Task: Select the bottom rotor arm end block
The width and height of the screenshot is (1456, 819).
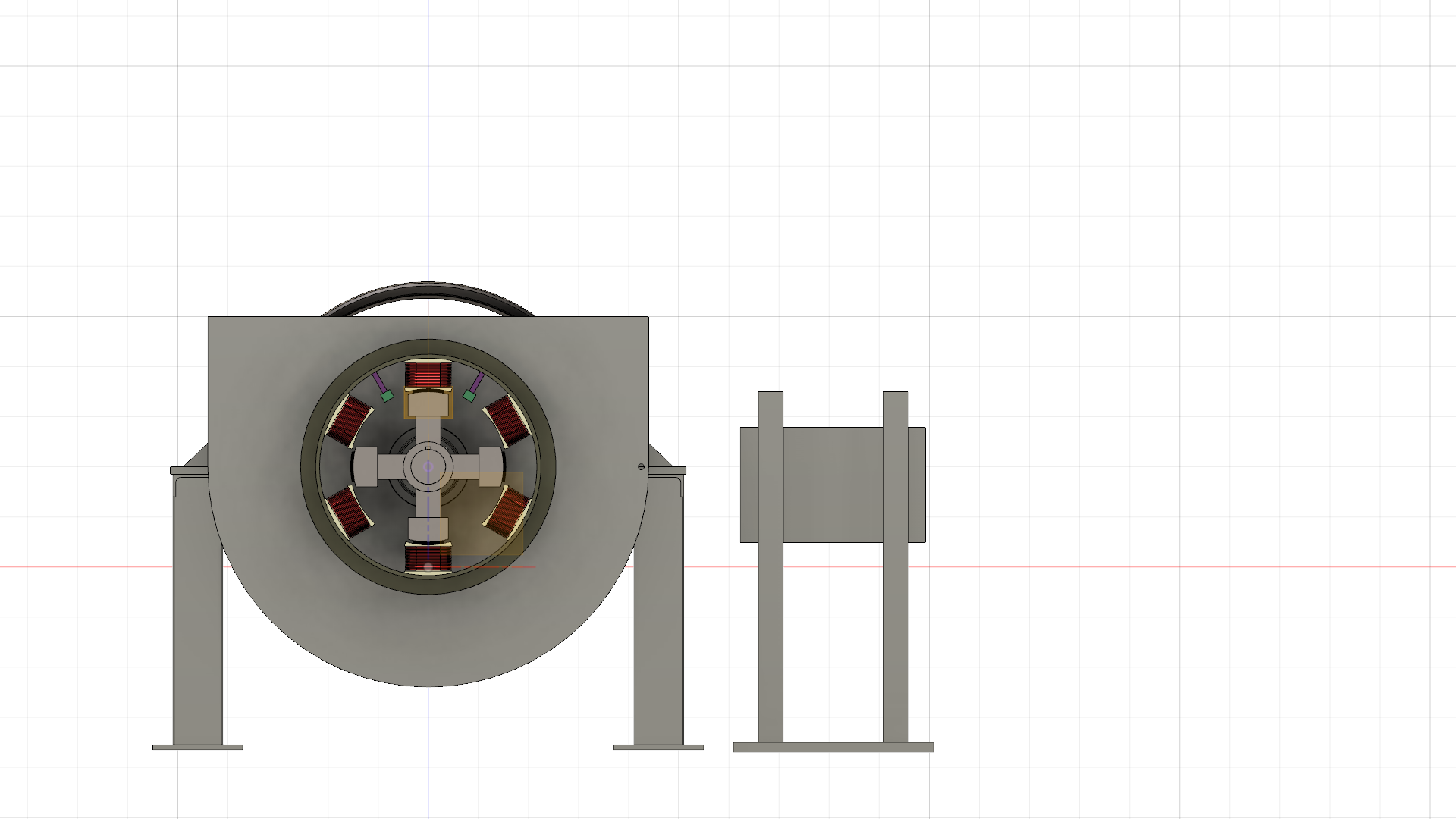Action: point(428,529)
